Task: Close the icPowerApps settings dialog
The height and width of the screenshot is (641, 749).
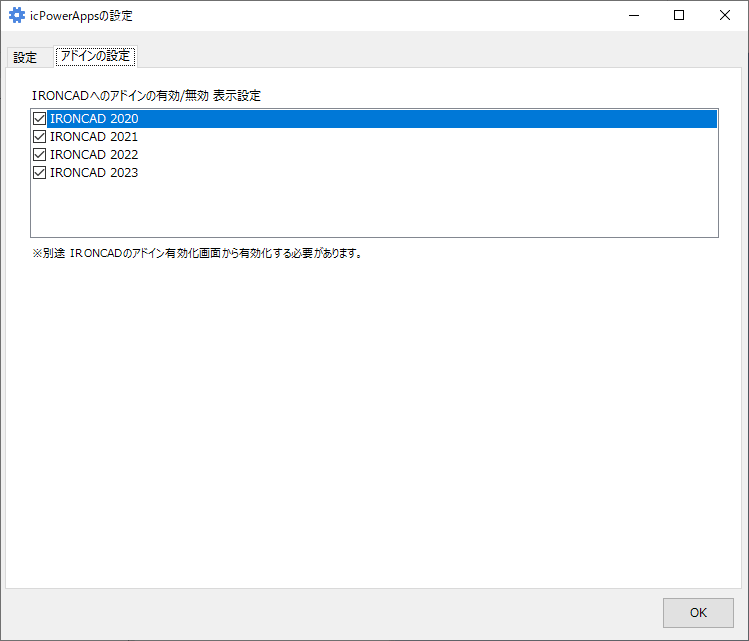Action: point(725,15)
